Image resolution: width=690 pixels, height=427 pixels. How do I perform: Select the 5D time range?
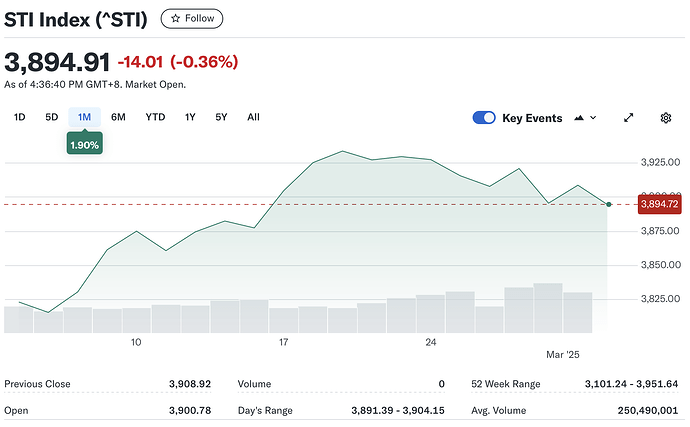click(x=51, y=117)
